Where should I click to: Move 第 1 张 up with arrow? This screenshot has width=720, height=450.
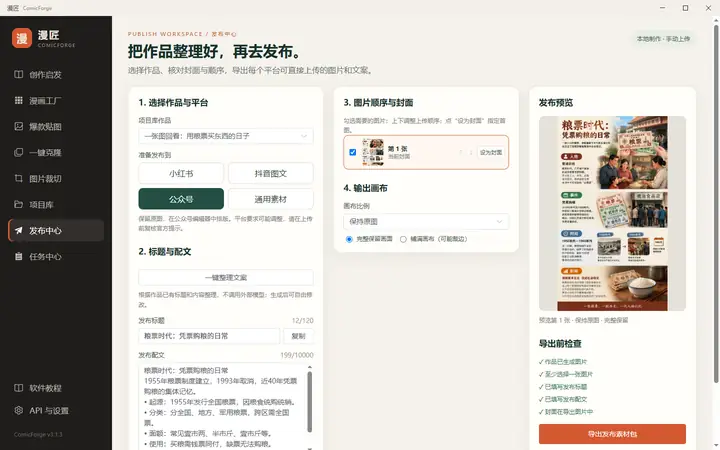coord(461,152)
